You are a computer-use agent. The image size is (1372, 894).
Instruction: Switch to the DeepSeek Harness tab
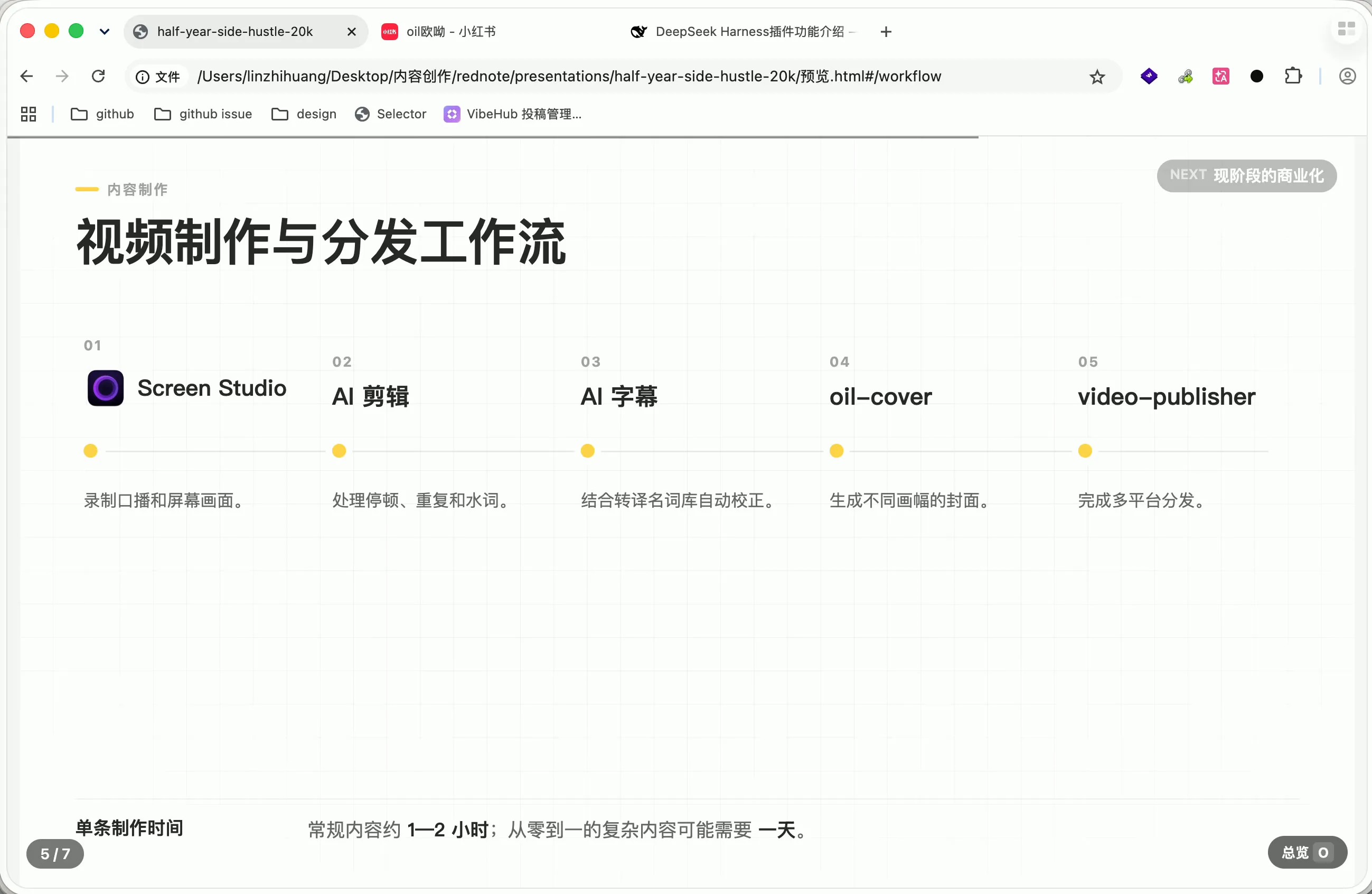tap(744, 32)
